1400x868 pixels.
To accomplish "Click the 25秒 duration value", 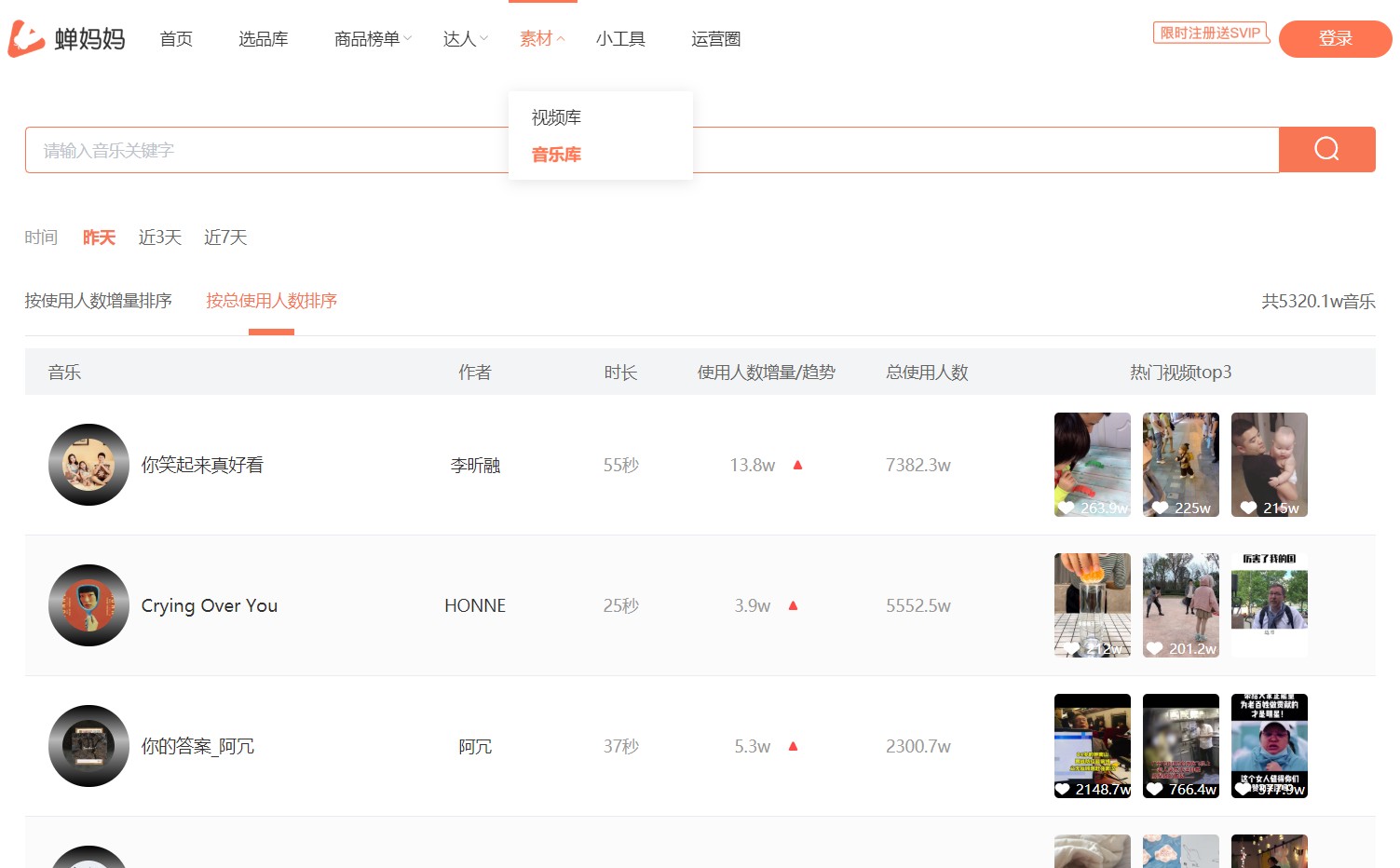I will (x=620, y=605).
